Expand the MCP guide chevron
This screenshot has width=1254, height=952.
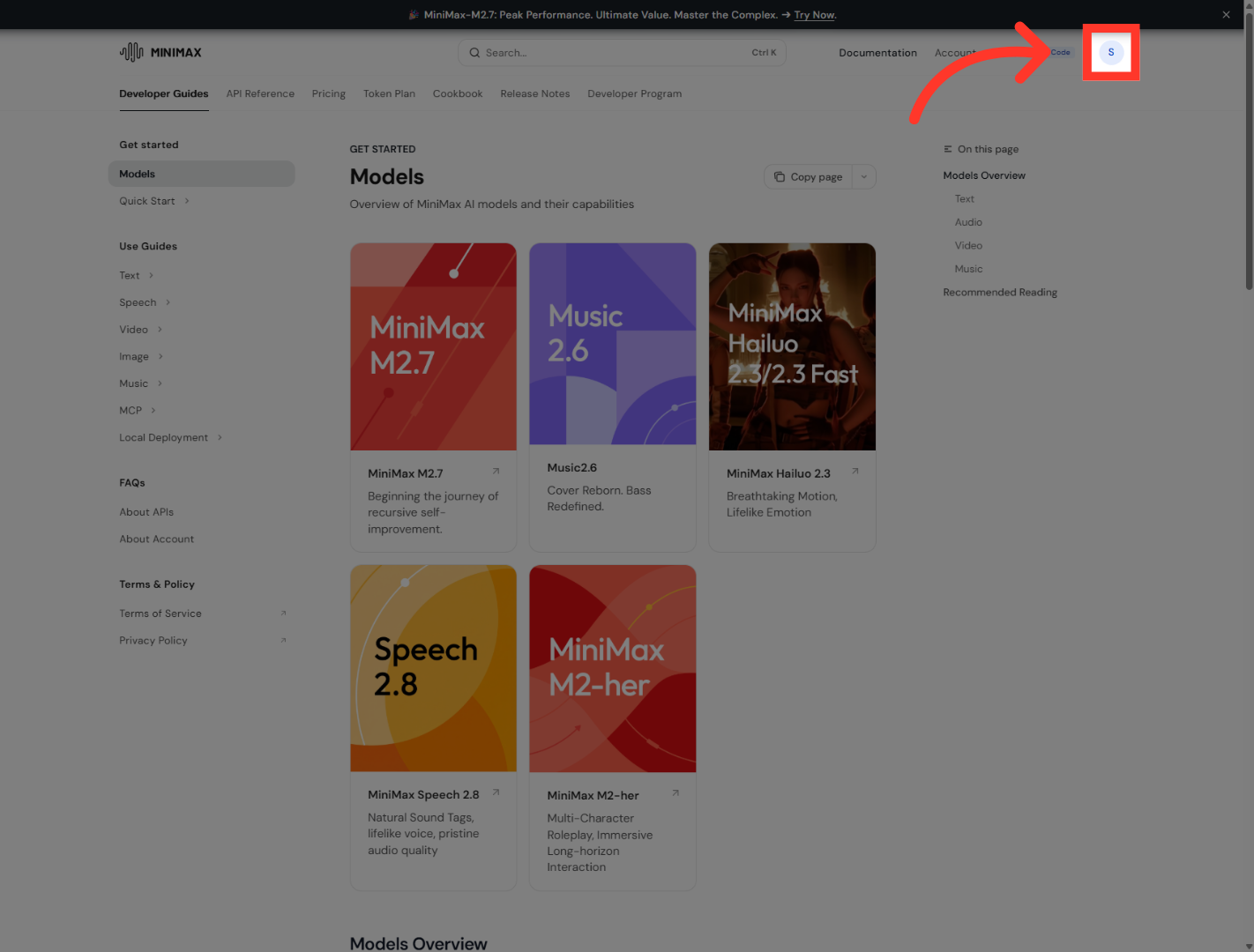tap(153, 410)
